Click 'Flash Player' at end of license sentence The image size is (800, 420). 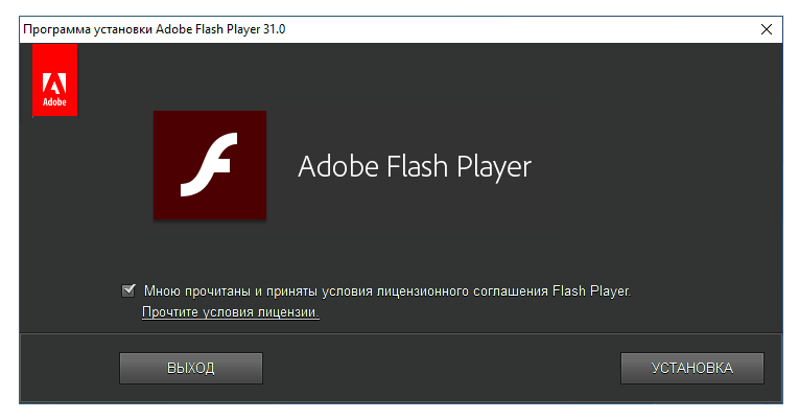591,291
